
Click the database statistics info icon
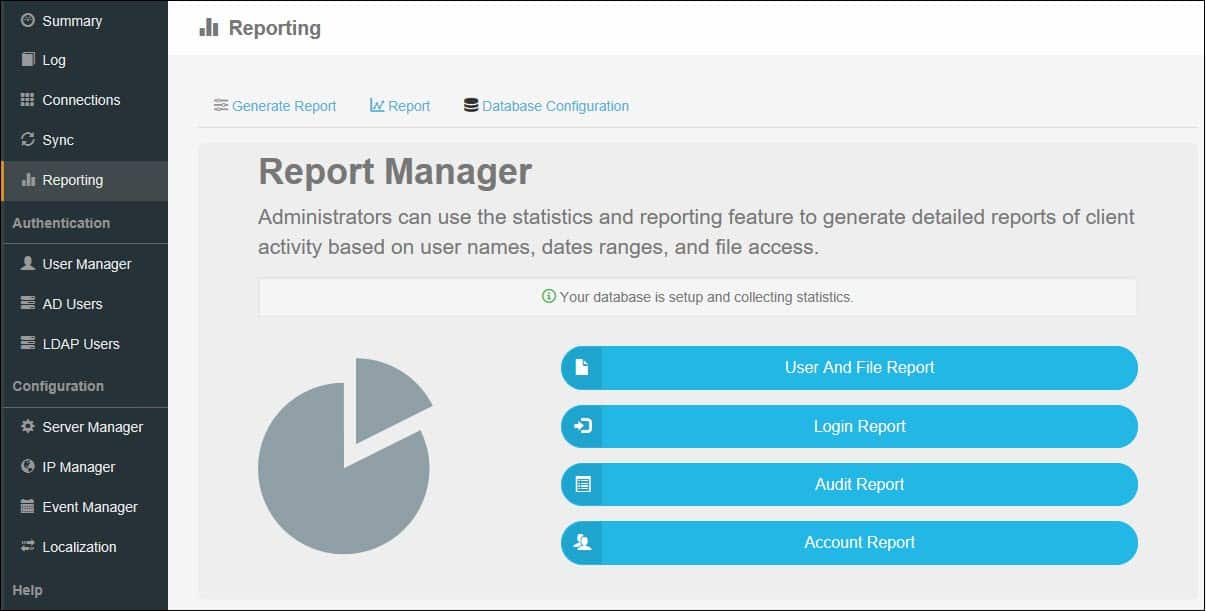(x=547, y=297)
